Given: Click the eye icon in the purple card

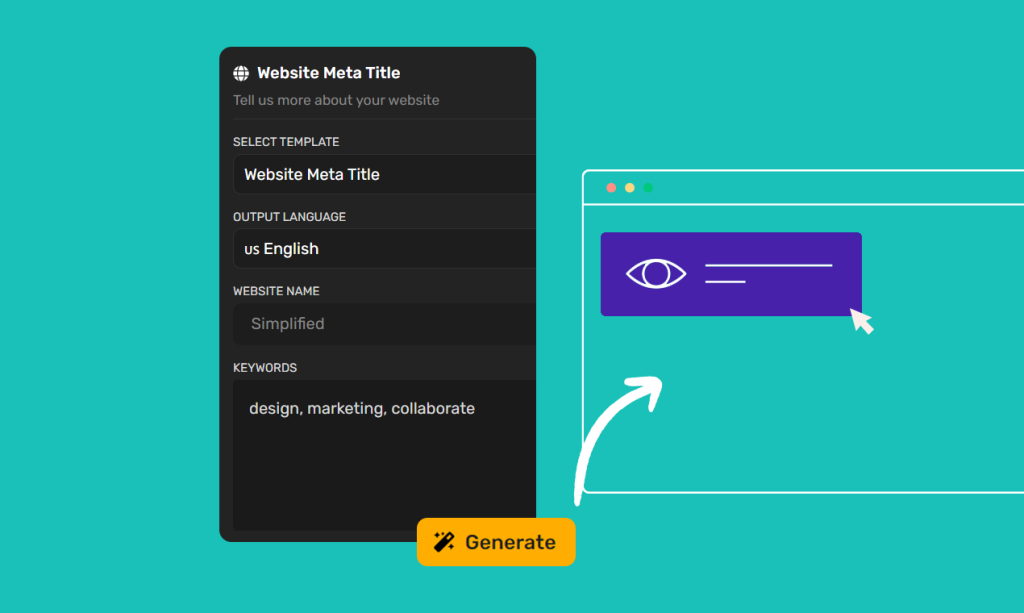Looking at the screenshot, I should [x=656, y=273].
